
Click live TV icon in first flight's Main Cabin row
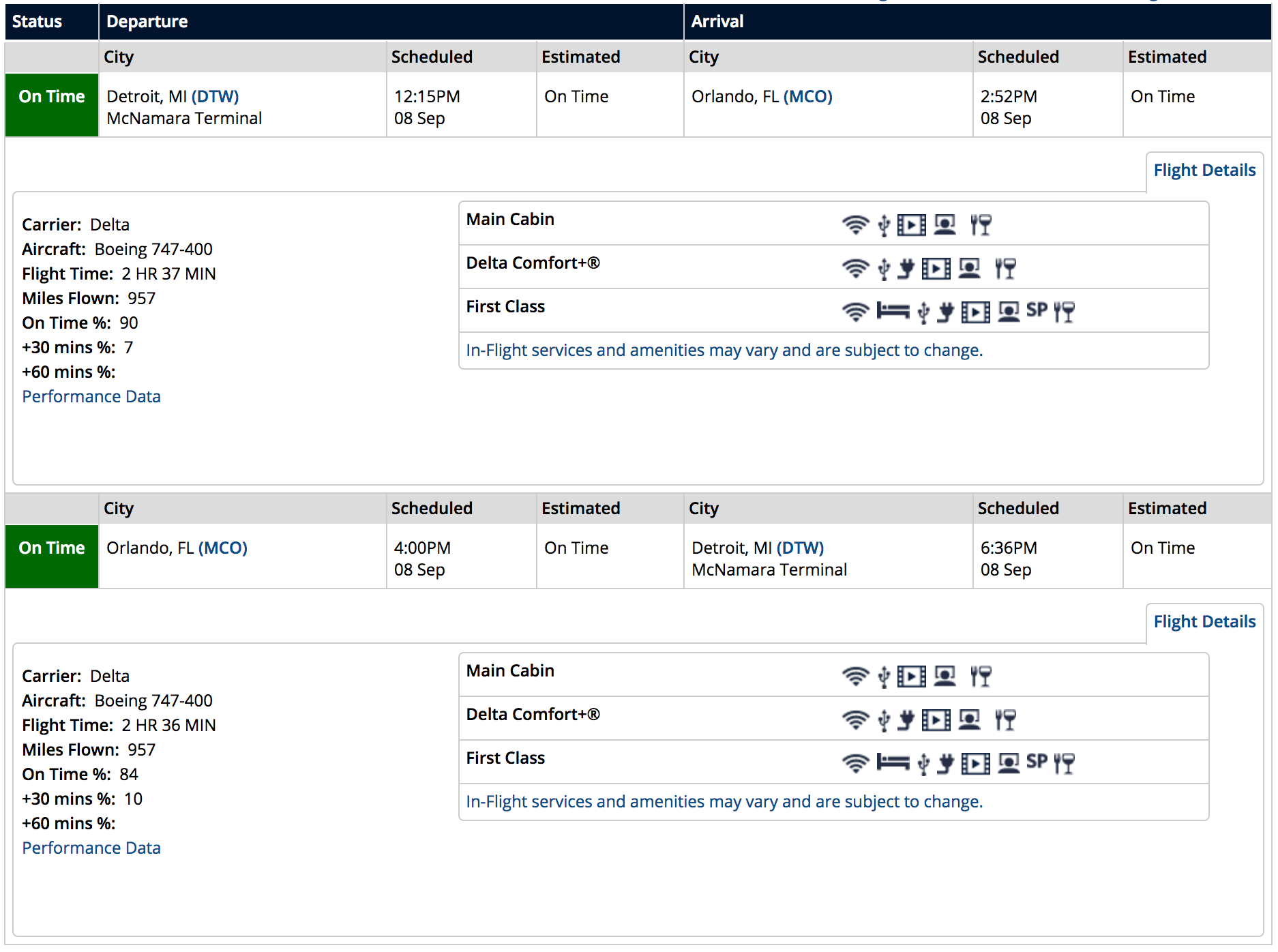(x=945, y=224)
